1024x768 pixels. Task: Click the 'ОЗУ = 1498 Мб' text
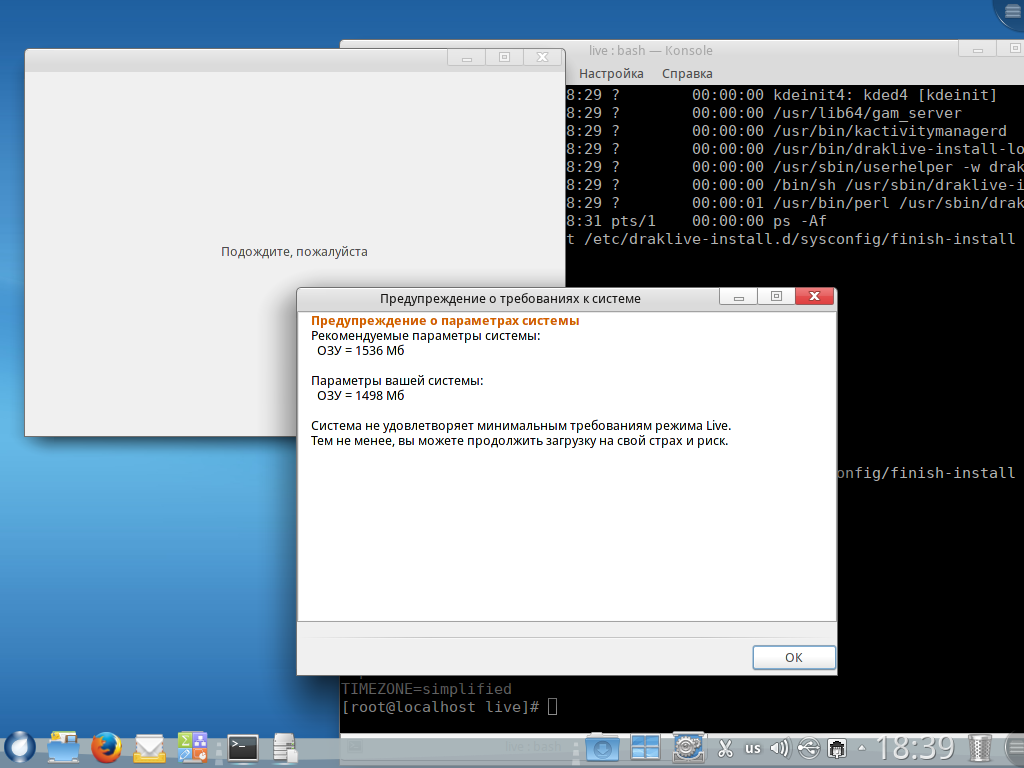[360, 396]
